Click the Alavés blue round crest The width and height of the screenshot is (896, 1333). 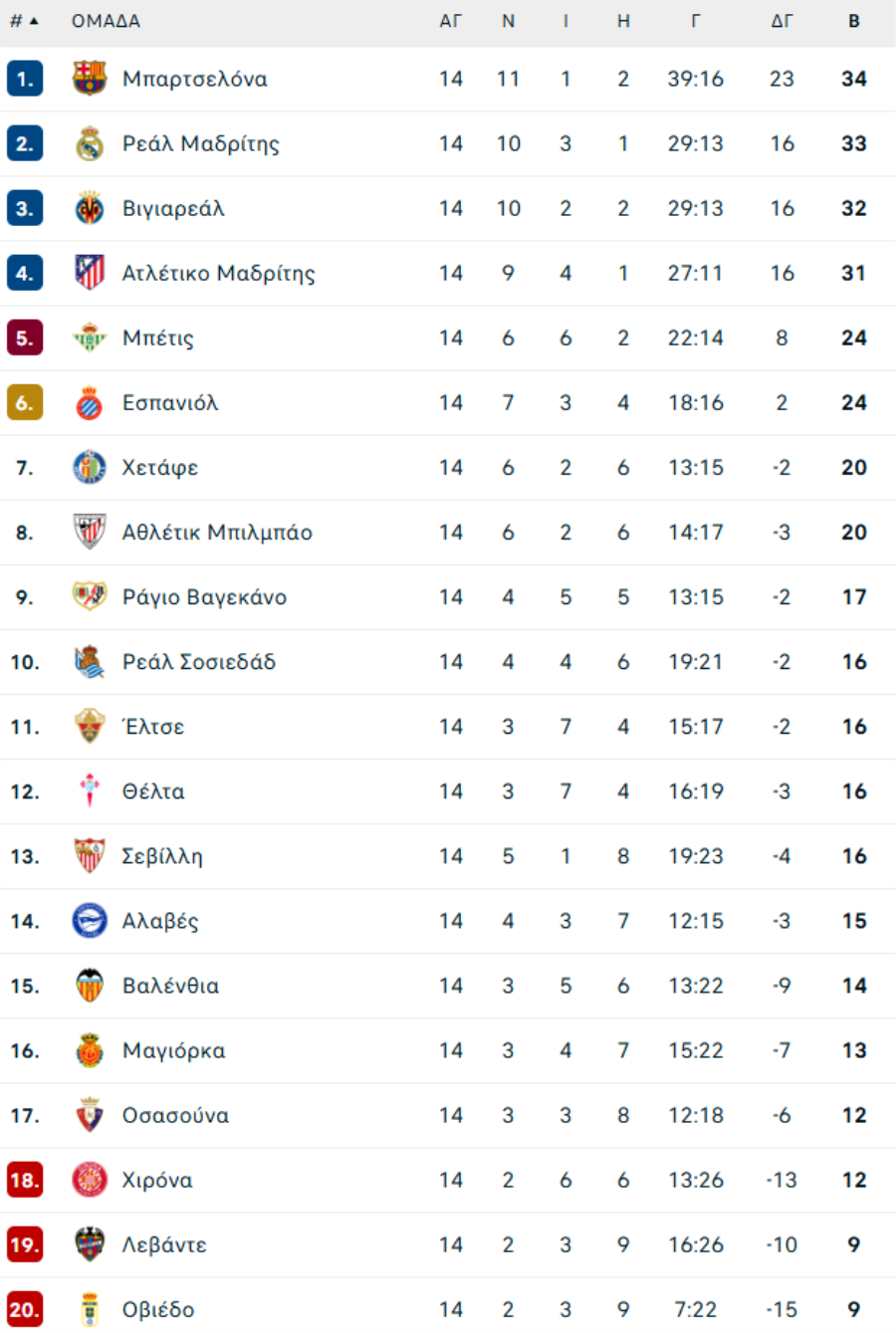(x=90, y=921)
